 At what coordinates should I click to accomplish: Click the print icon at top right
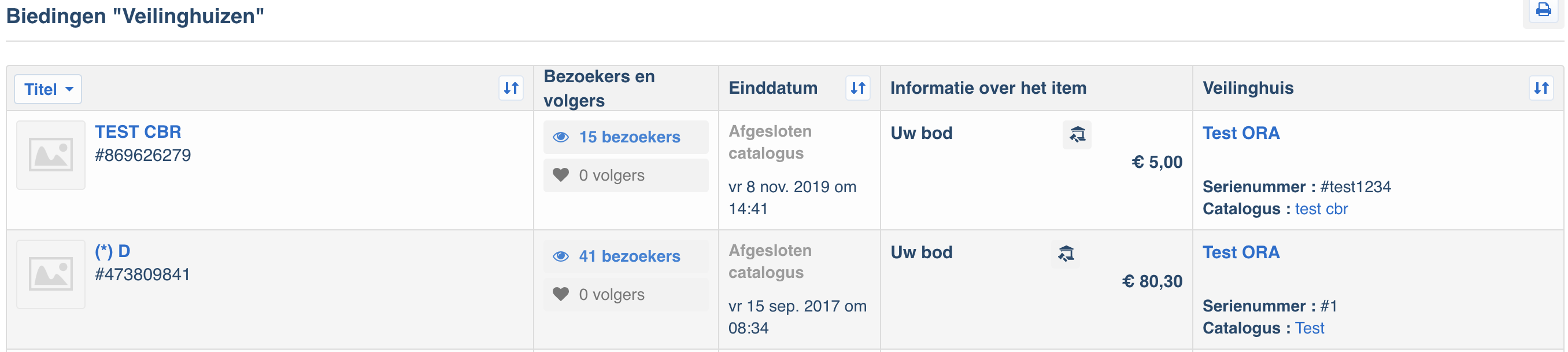(1543, 10)
